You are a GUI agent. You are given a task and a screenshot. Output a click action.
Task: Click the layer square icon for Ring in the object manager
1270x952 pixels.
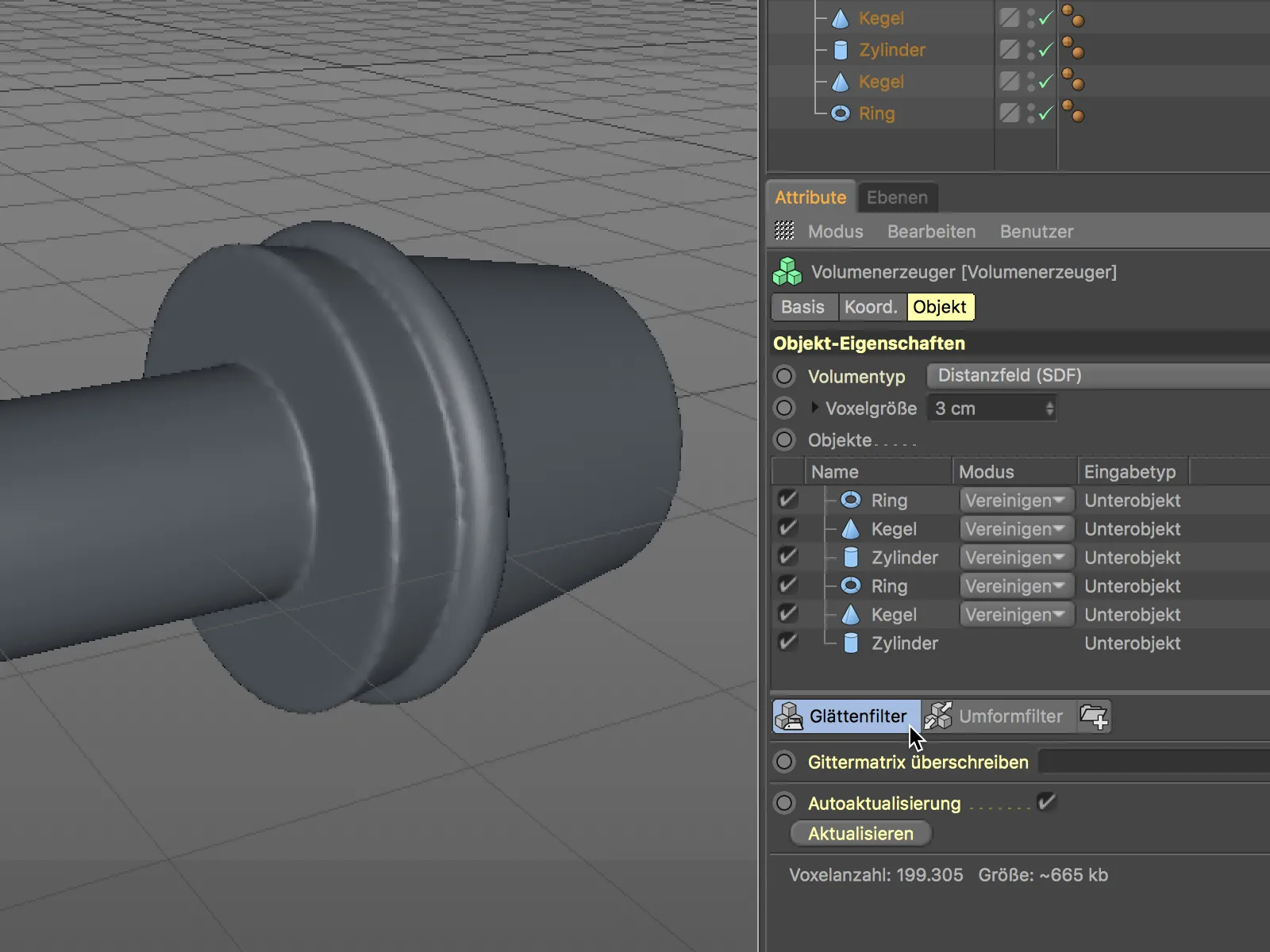click(x=1010, y=113)
